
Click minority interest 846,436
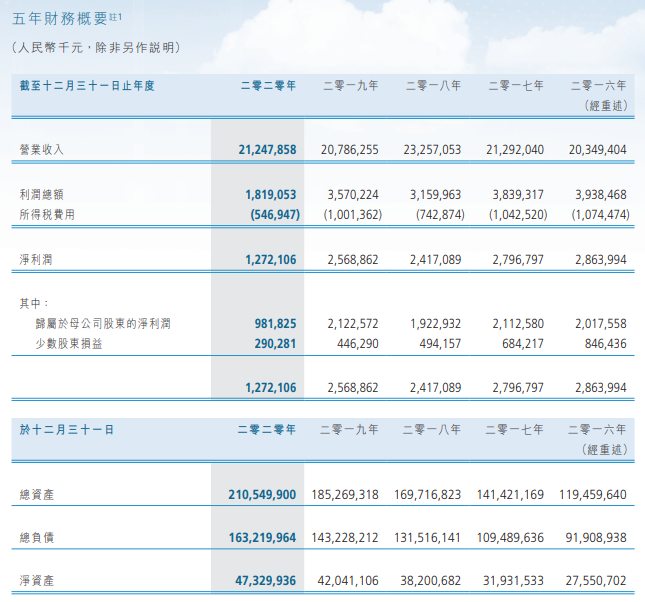tap(606, 343)
